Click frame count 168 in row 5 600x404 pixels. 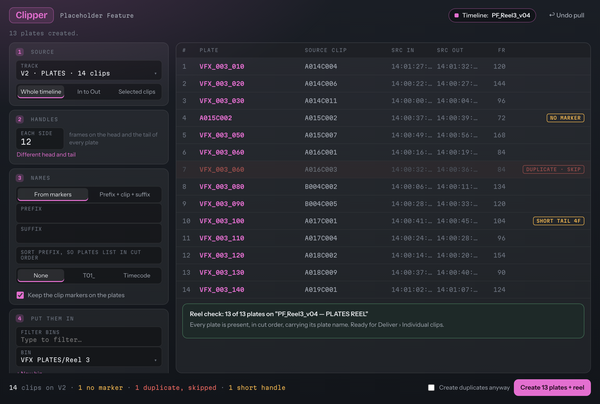(499, 135)
